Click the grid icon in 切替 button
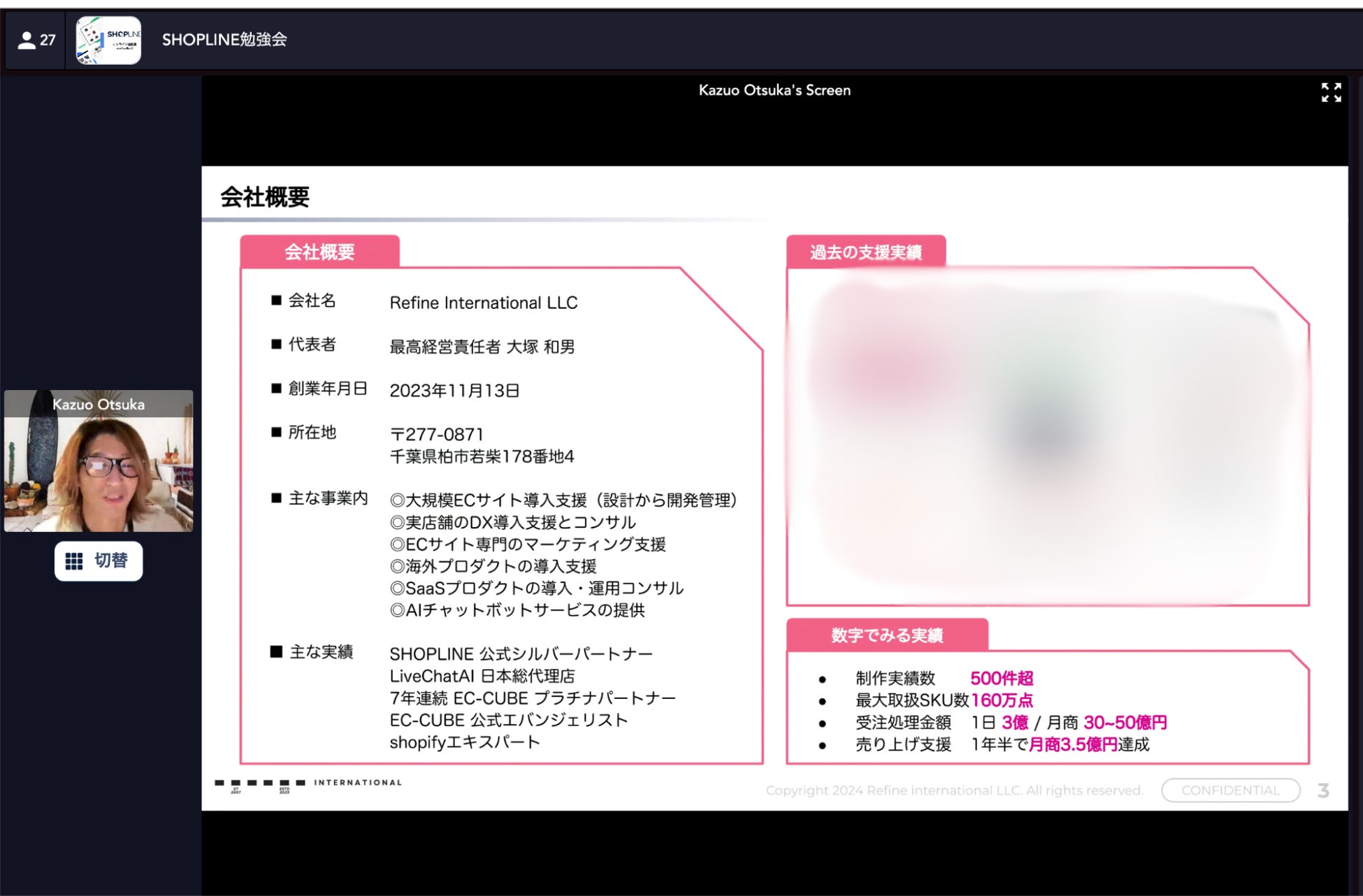 click(x=74, y=561)
